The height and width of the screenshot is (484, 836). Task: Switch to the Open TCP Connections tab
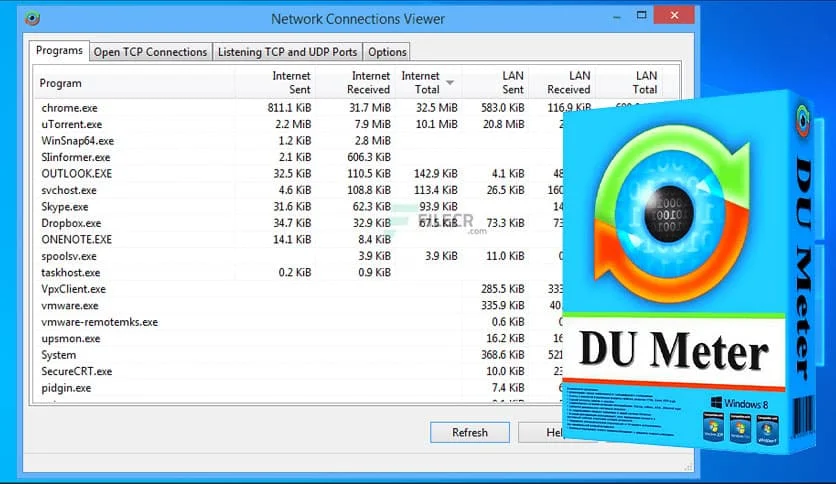pos(150,52)
